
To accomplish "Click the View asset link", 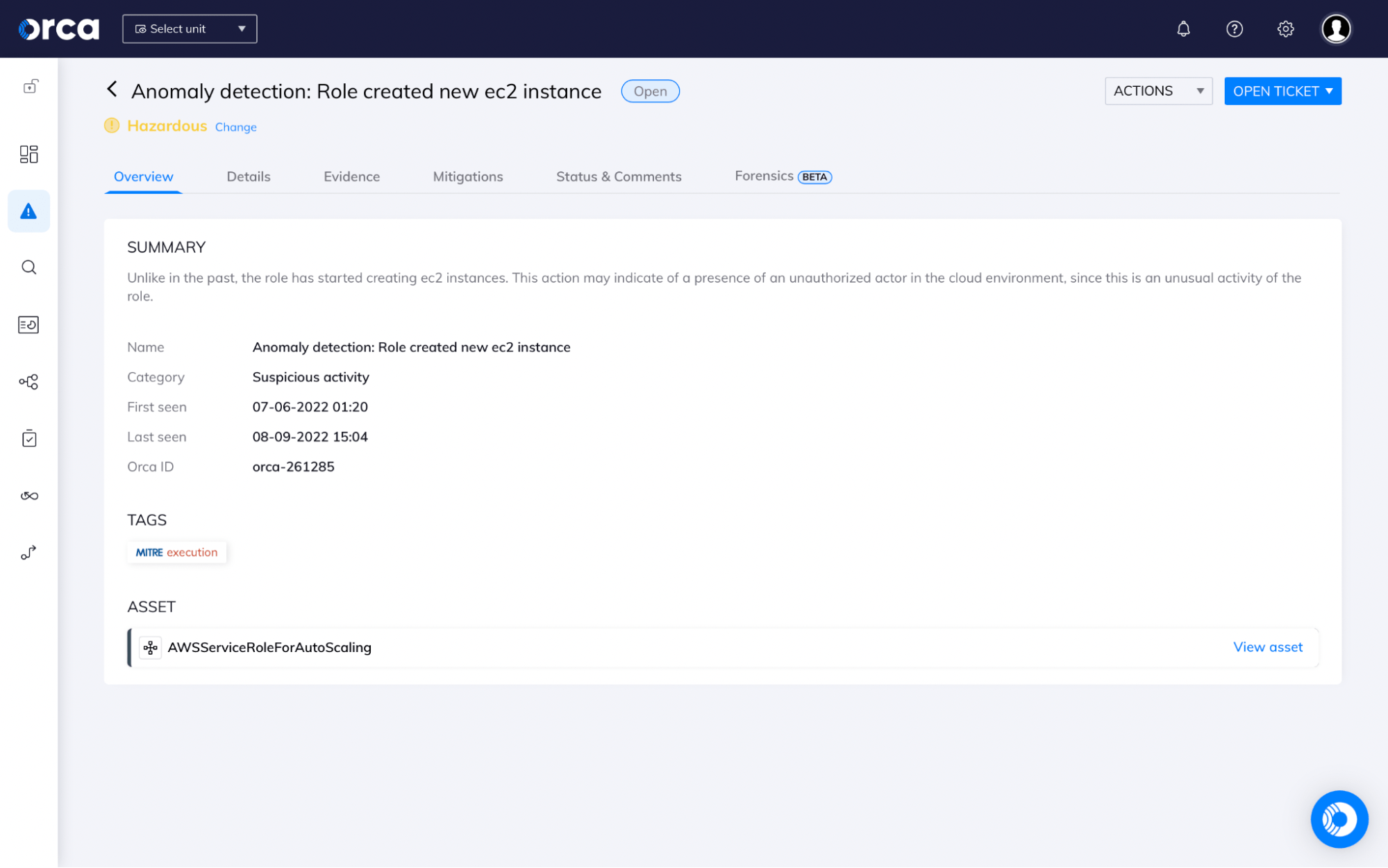I will tap(1267, 646).
